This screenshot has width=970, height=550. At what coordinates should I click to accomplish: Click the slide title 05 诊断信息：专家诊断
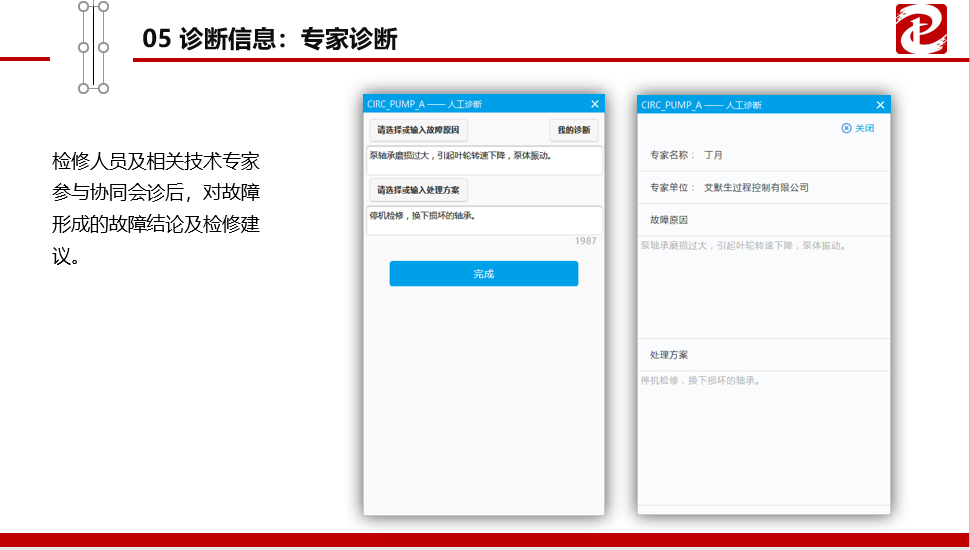tap(270, 39)
